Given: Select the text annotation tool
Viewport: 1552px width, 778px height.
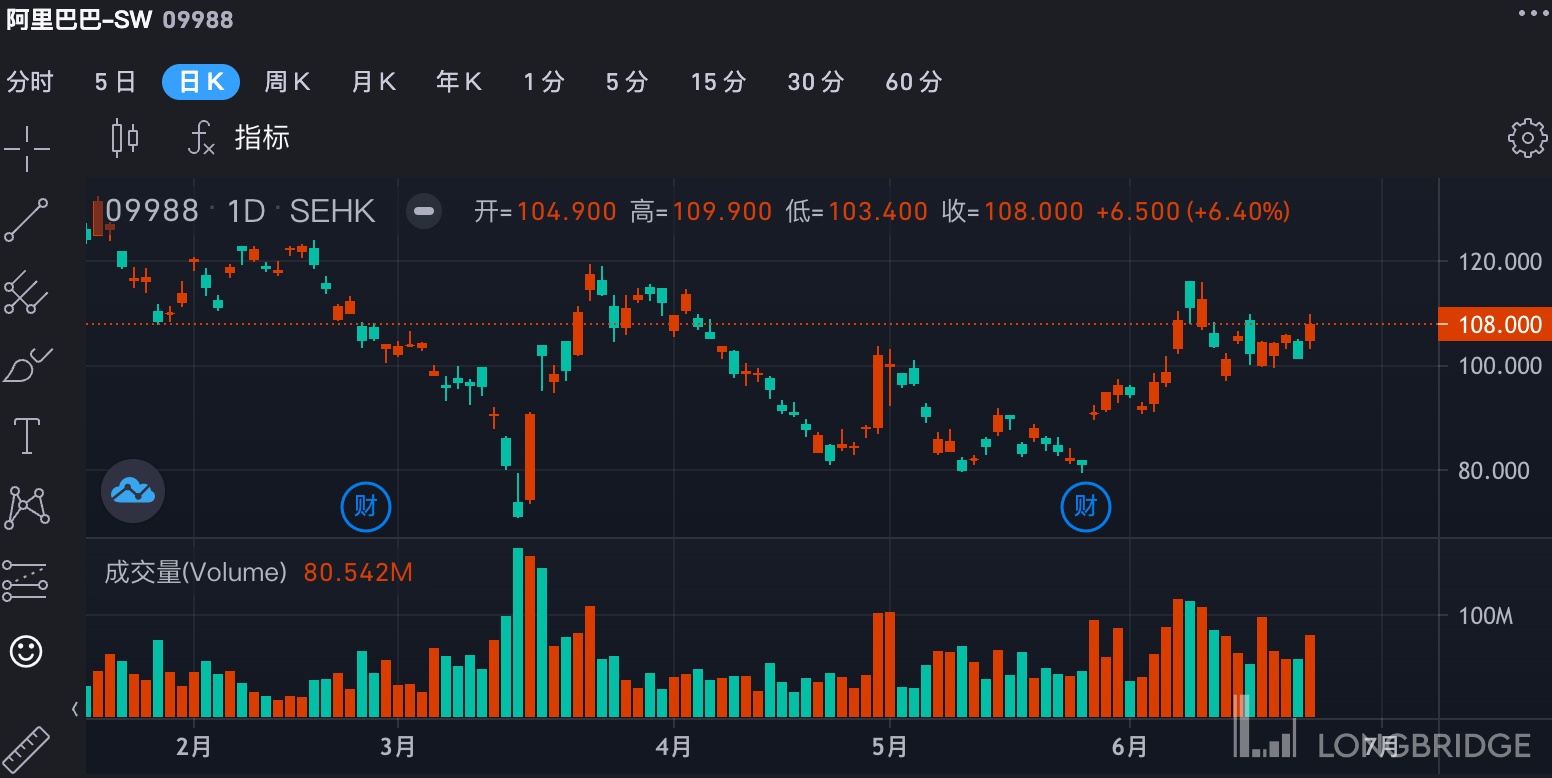Looking at the screenshot, I should coord(26,436).
